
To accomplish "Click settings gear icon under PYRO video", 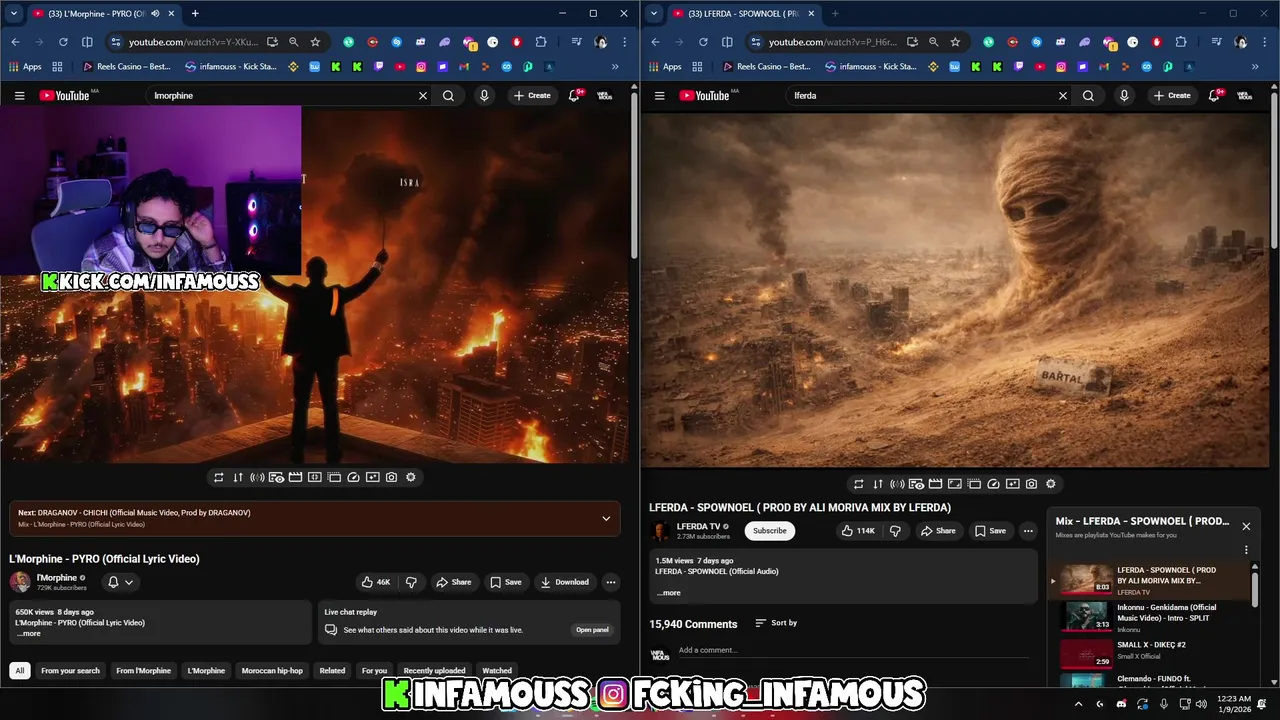I will [x=411, y=477].
